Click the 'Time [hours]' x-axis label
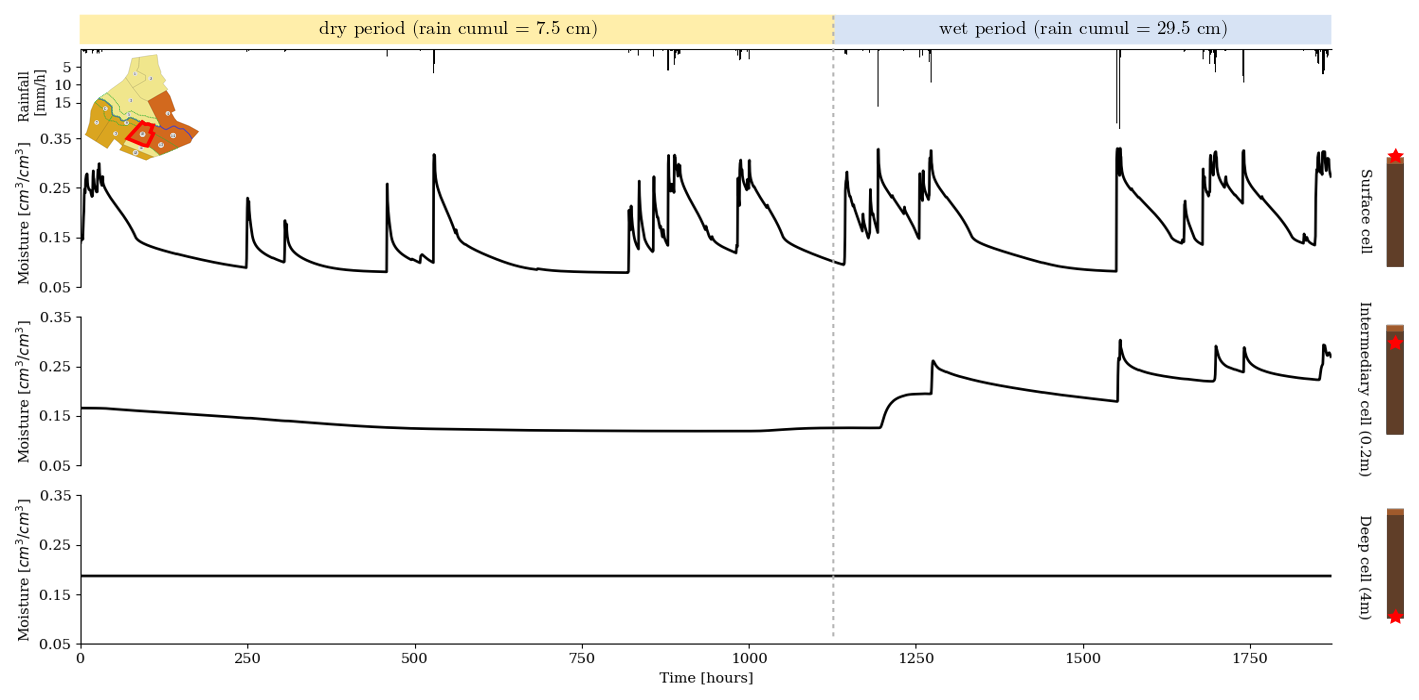The height and width of the screenshot is (700, 1419). (x=705, y=678)
